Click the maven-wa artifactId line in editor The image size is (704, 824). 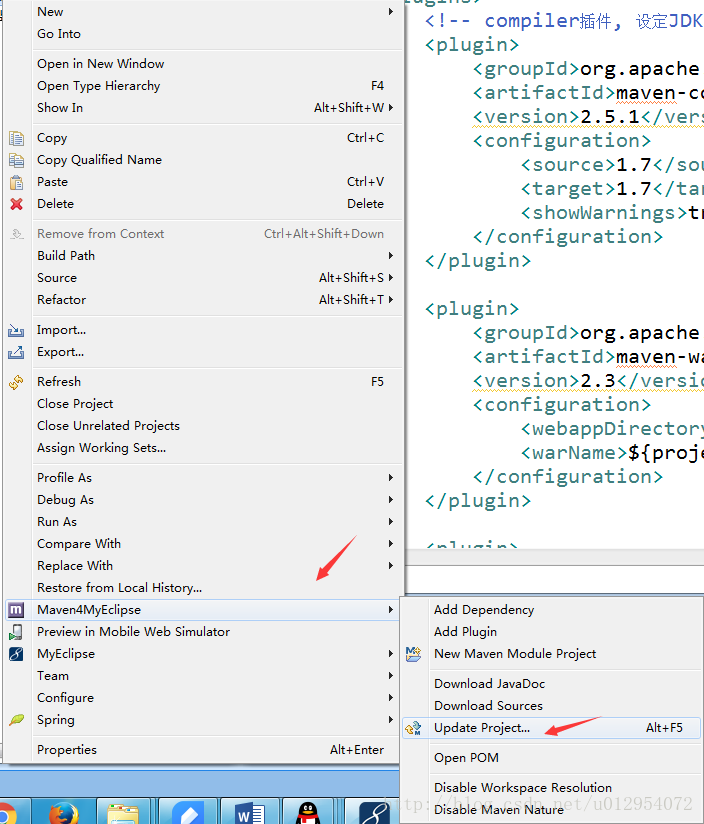click(x=588, y=357)
